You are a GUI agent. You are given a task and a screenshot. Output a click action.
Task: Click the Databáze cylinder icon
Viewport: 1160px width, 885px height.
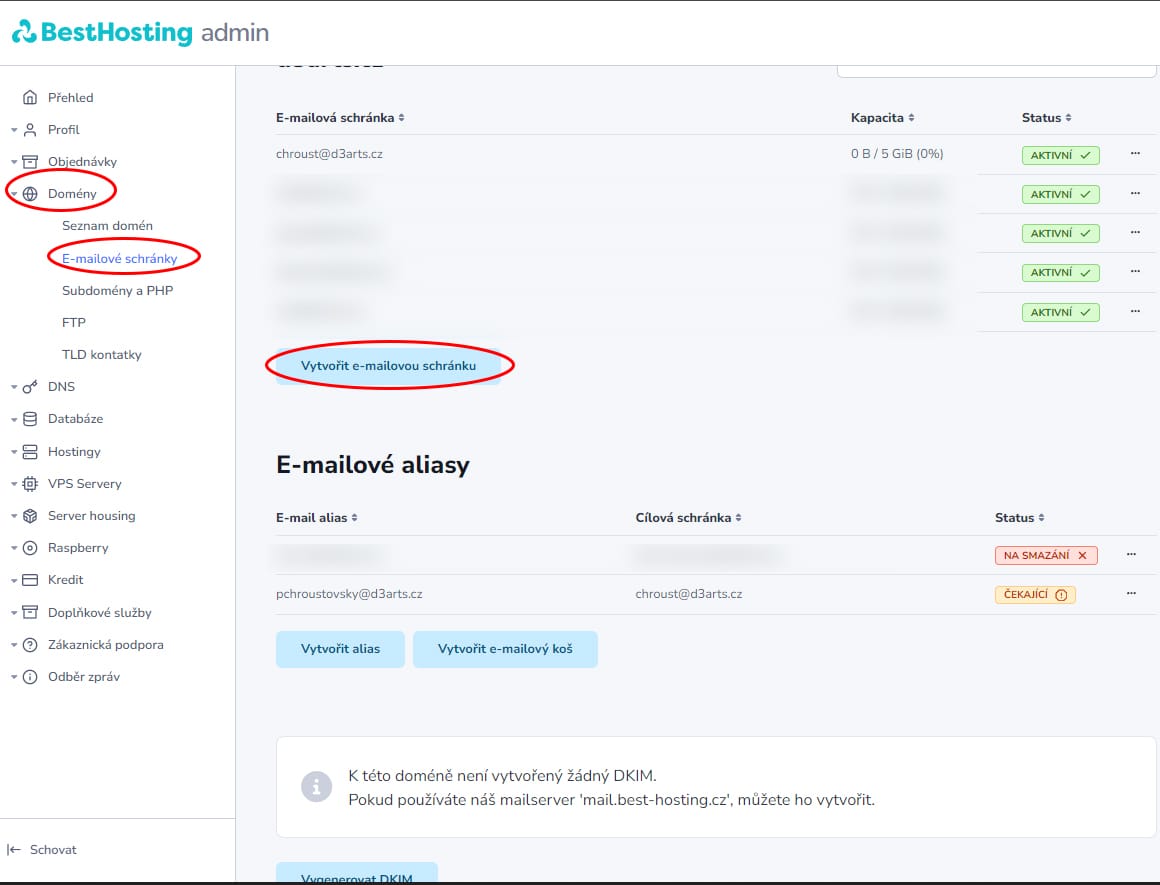(x=30, y=419)
